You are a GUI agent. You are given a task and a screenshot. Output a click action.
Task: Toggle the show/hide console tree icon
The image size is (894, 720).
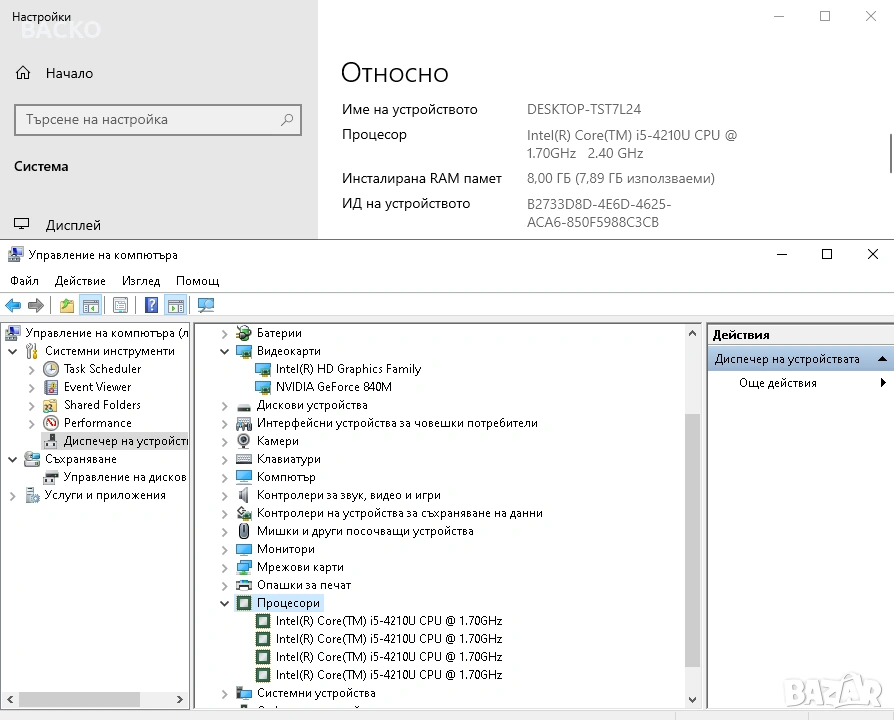coord(91,305)
